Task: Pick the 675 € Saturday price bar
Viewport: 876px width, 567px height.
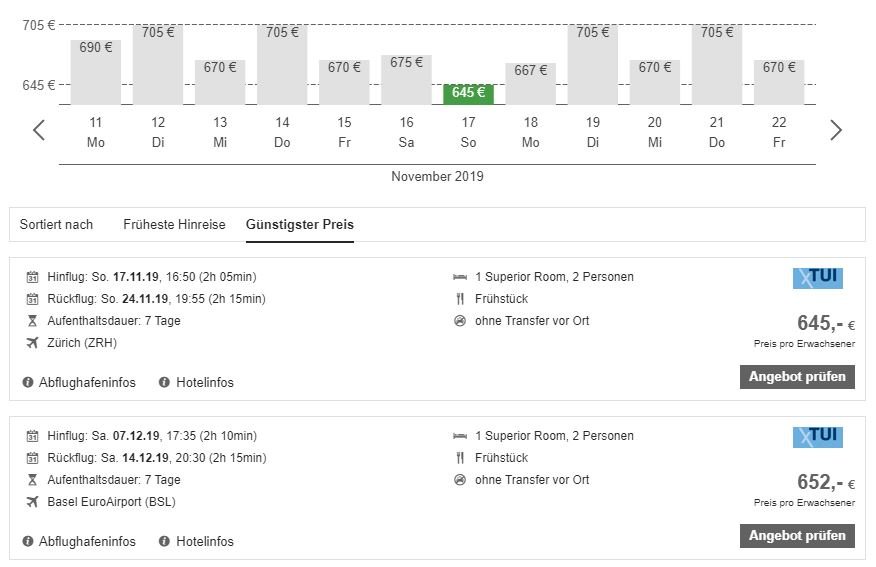Action: click(x=406, y=80)
